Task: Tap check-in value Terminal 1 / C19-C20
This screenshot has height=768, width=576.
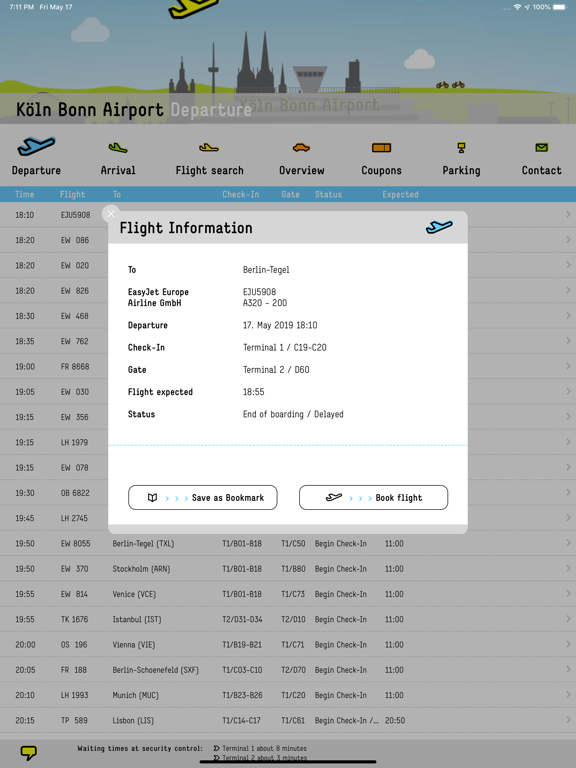Action: coord(285,347)
